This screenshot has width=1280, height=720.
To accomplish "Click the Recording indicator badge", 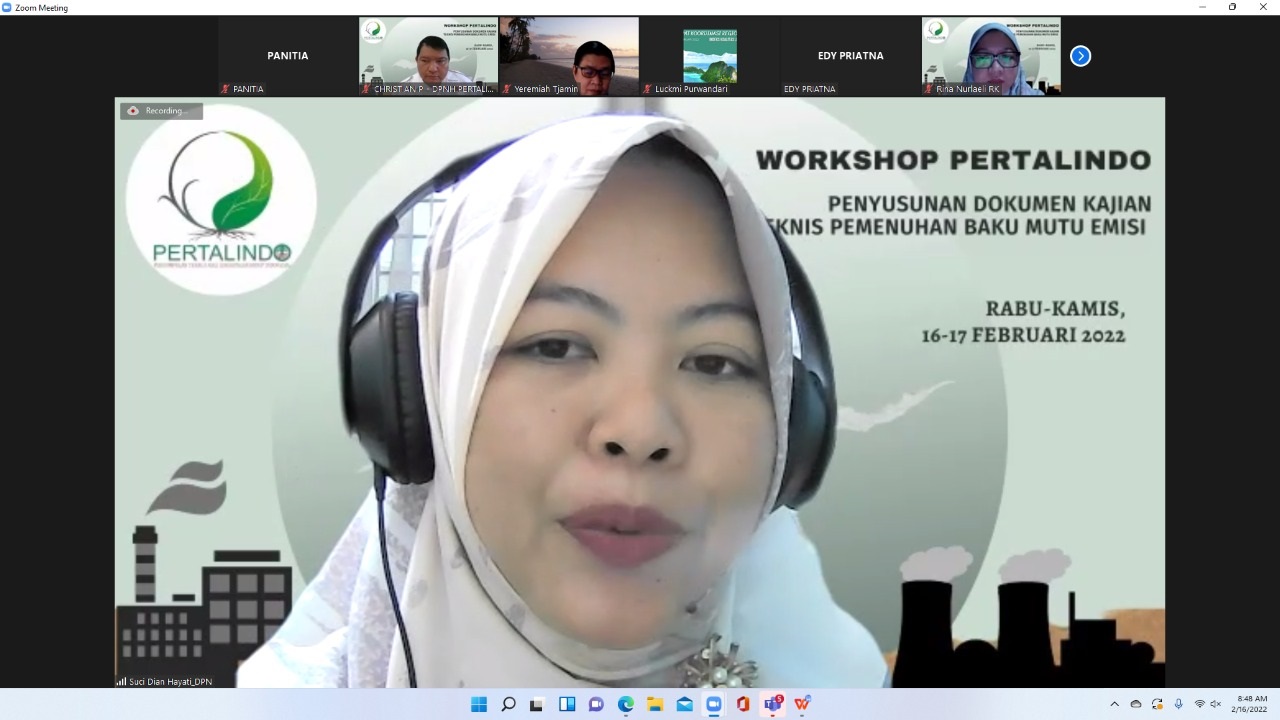I will pos(161,111).
